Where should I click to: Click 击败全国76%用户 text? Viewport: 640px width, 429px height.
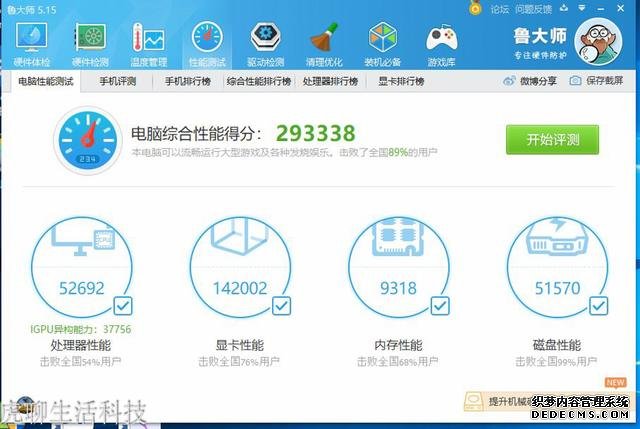pos(239,361)
